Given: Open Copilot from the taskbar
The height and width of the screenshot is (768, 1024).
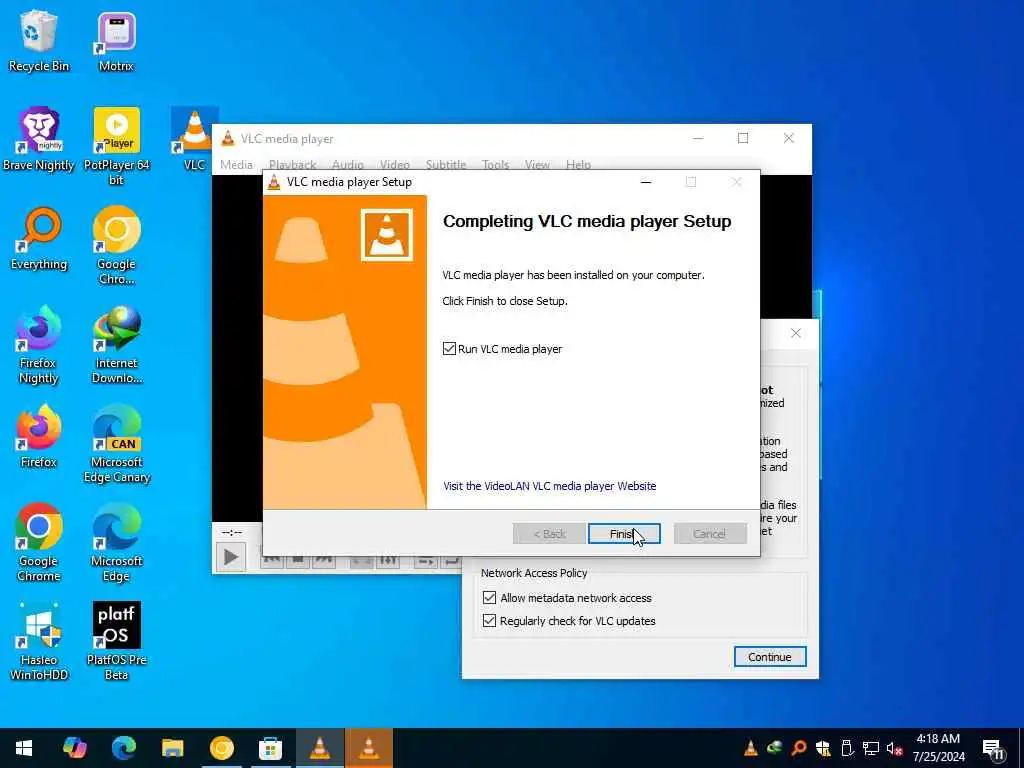Looking at the screenshot, I should click(74, 748).
